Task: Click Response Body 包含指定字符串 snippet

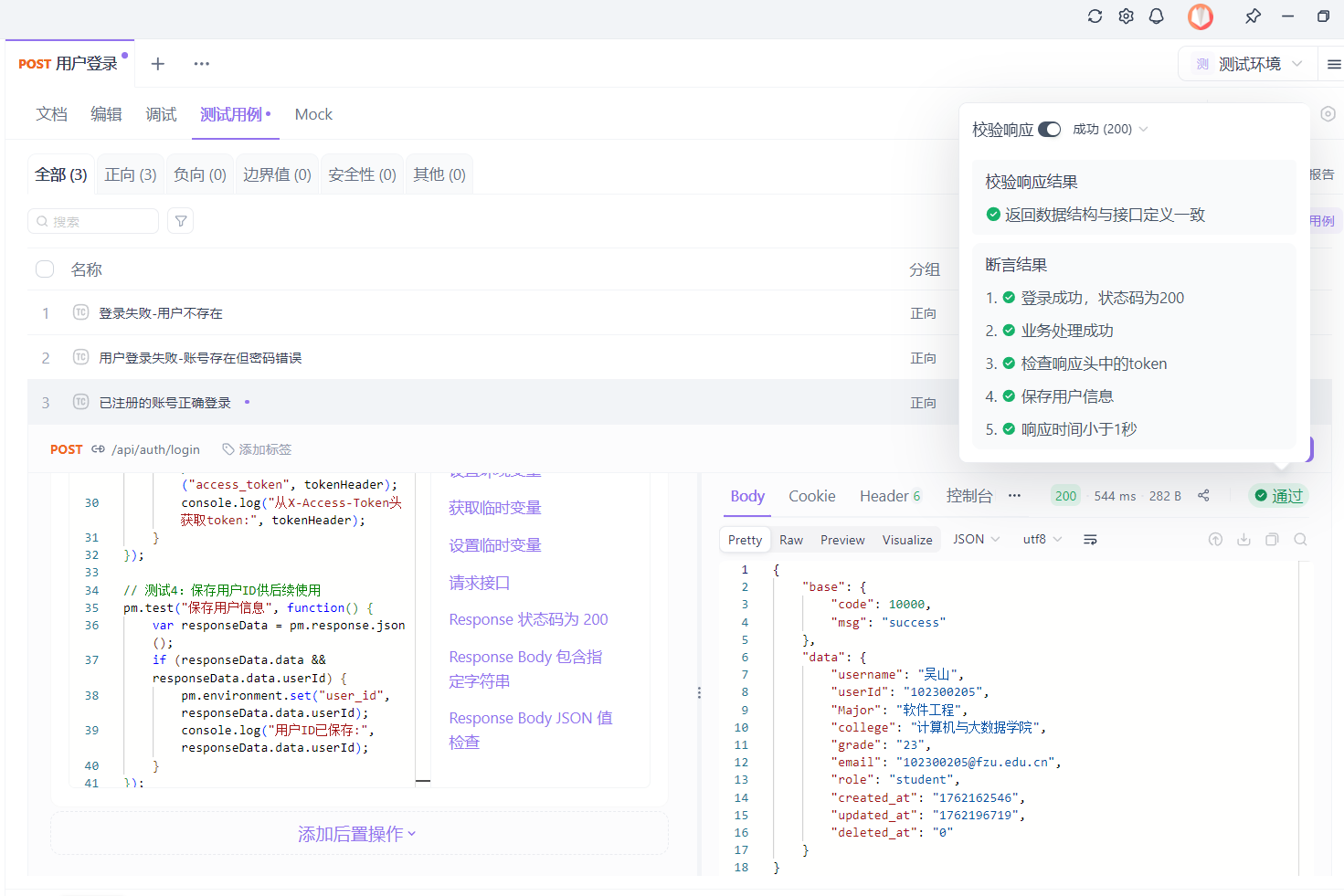Action: [525, 669]
